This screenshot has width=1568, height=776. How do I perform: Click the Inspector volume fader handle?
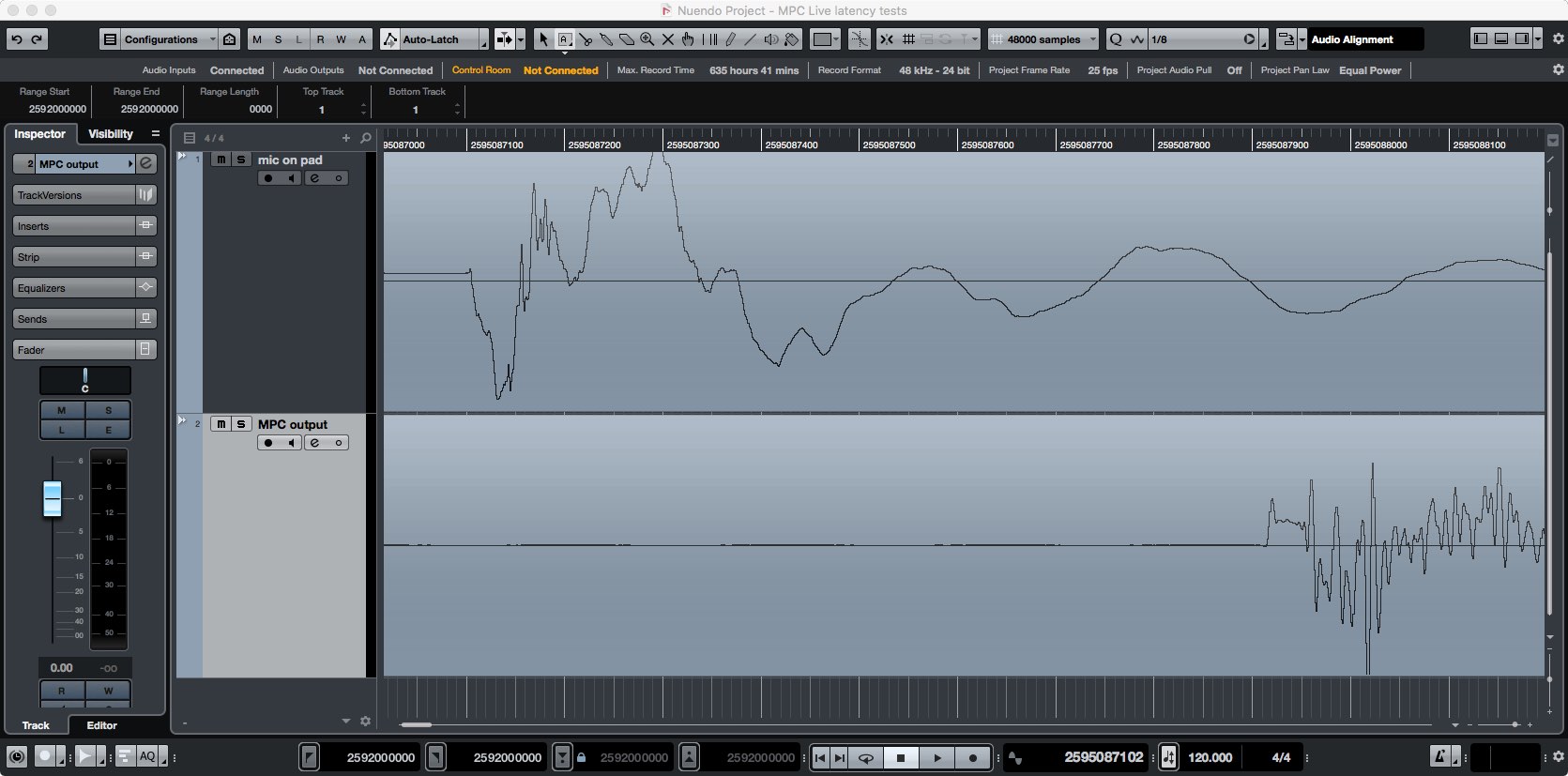[x=53, y=498]
